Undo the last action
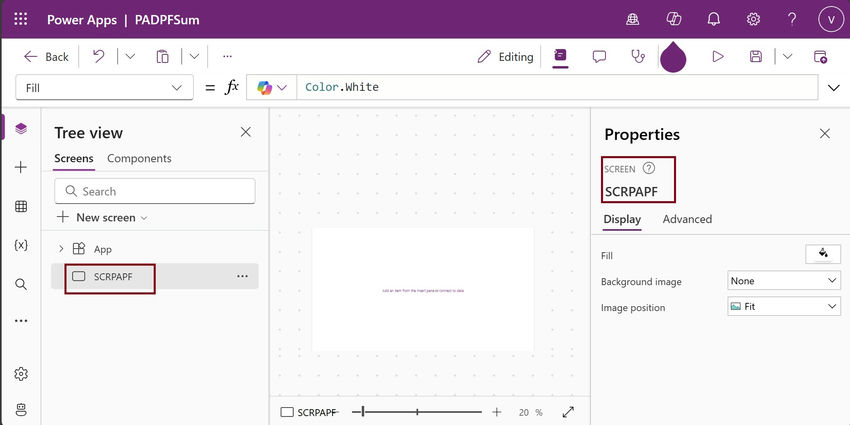This screenshot has width=850, height=425. click(99, 56)
